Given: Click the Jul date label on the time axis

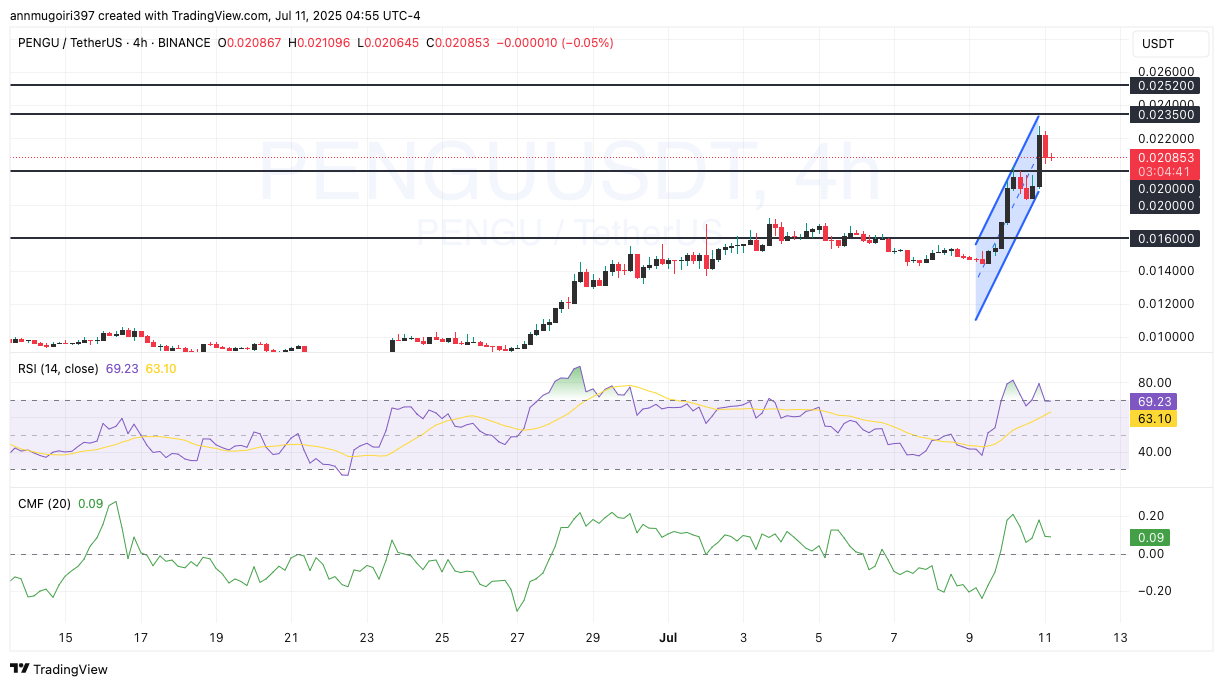Looking at the screenshot, I should pos(667,637).
